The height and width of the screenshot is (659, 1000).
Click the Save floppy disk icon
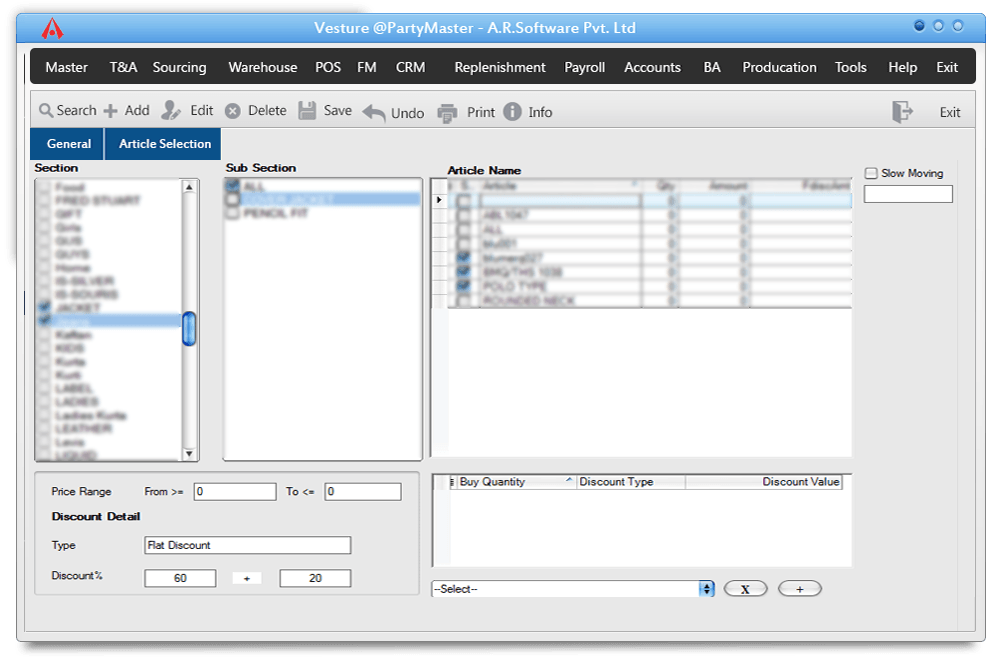(x=307, y=110)
